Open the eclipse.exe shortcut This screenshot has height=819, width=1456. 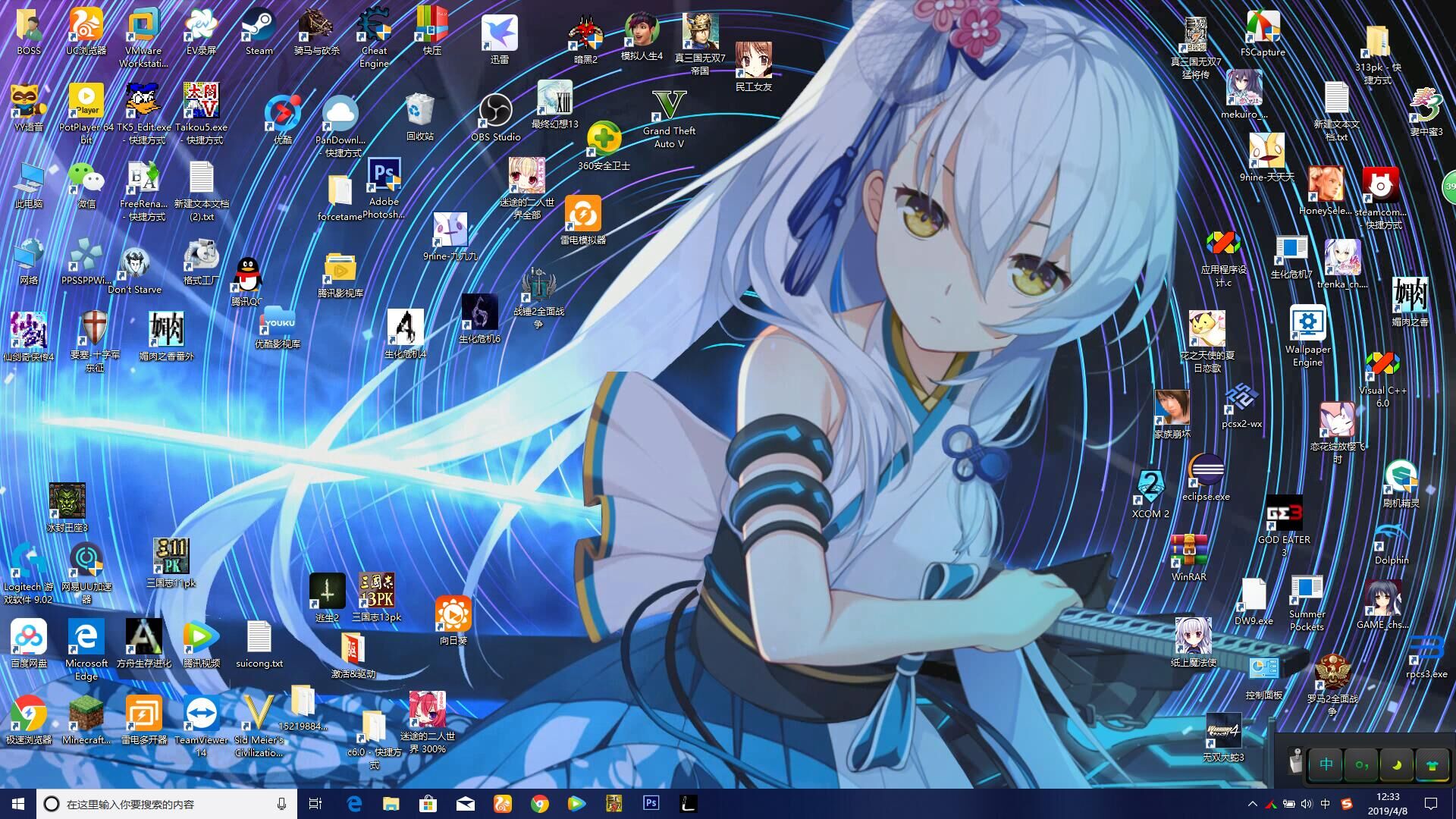(x=1206, y=477)
